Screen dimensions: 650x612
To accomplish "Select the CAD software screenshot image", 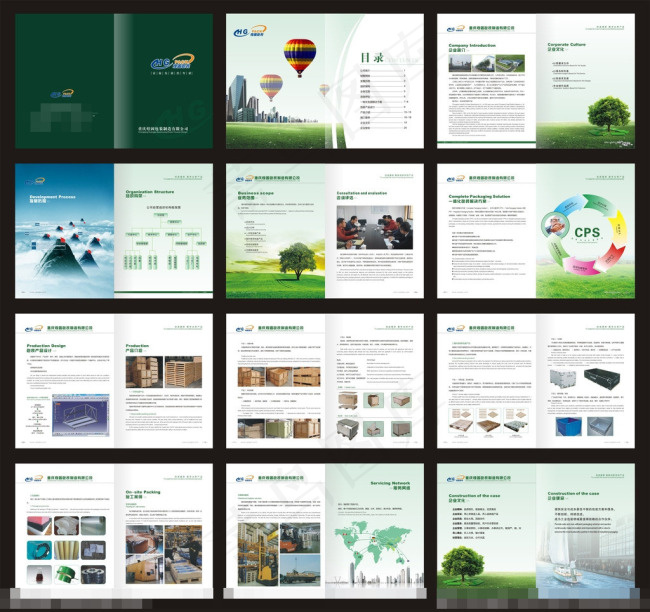I will pos(81,415).
